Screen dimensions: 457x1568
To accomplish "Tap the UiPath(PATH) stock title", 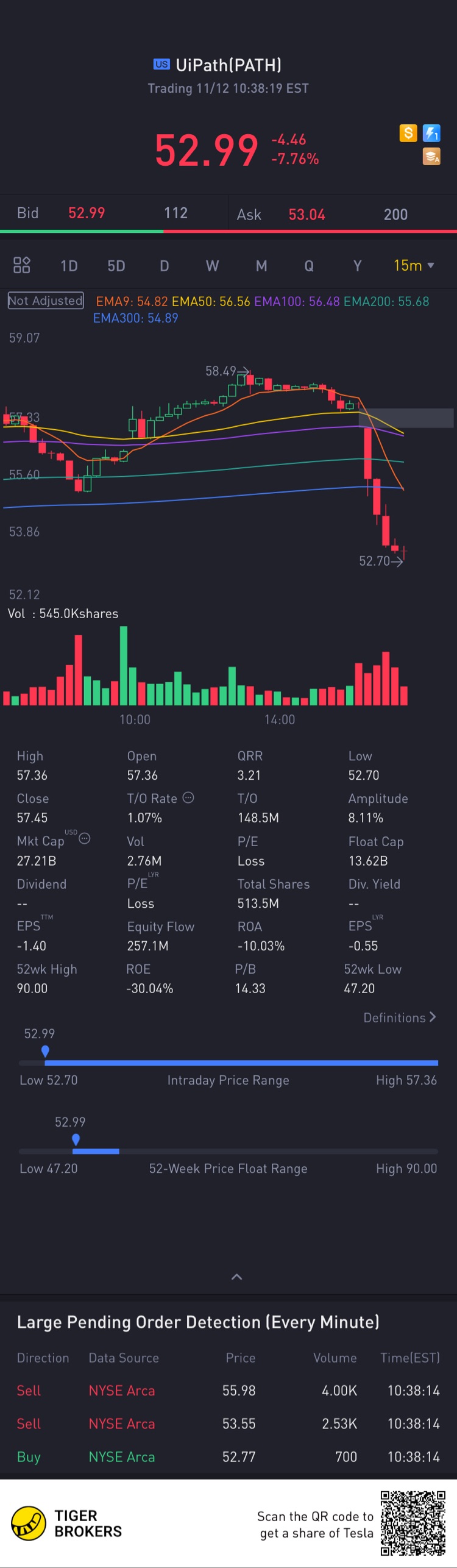I will coord(228,65).
